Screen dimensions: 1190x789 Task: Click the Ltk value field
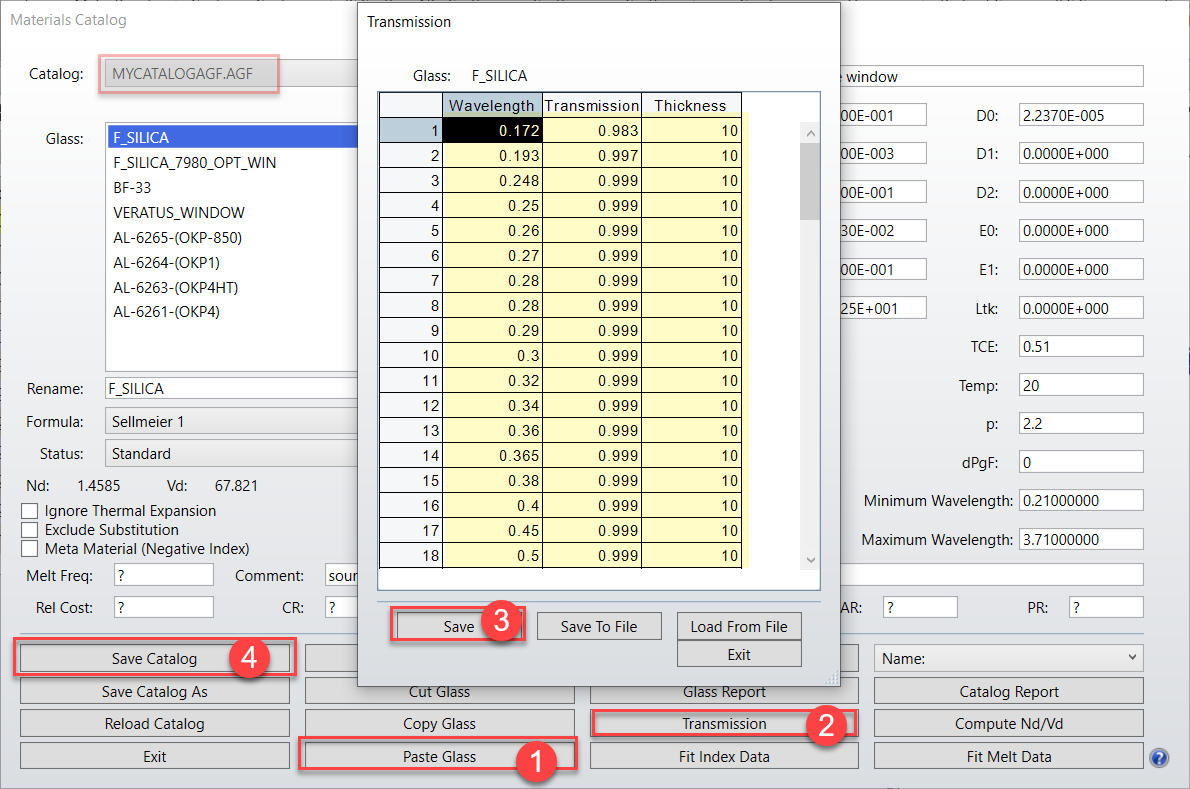pyautogui.click(x=1081, y=308)
